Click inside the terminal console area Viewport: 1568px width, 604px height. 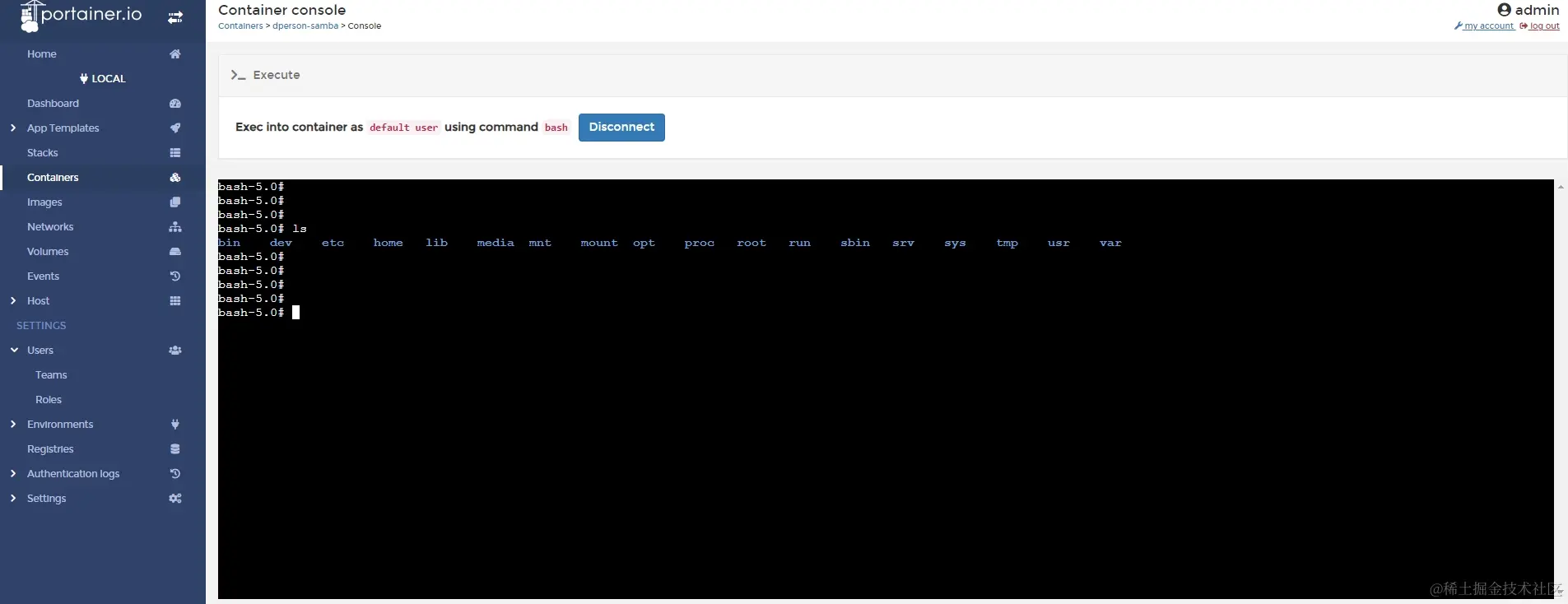click(886, 389)
